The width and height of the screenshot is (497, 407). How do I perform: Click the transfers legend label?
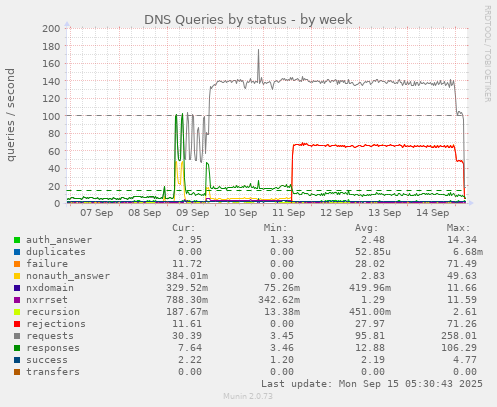(x=53, y=372)
